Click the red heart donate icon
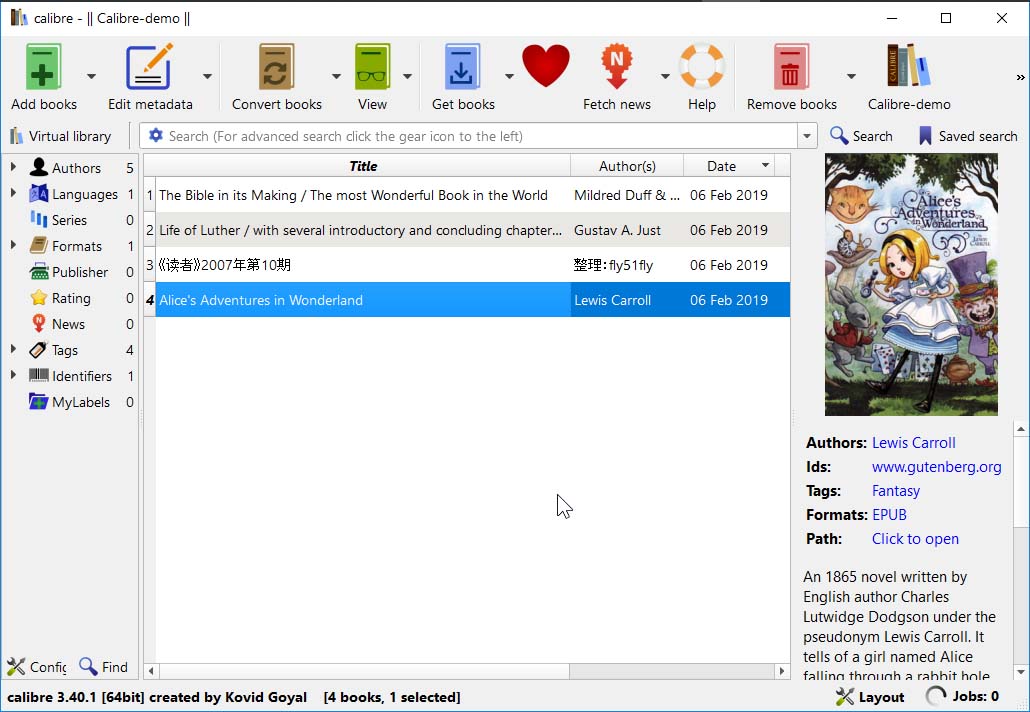Viewport: 1030px width, 712px height. (546, 66)
